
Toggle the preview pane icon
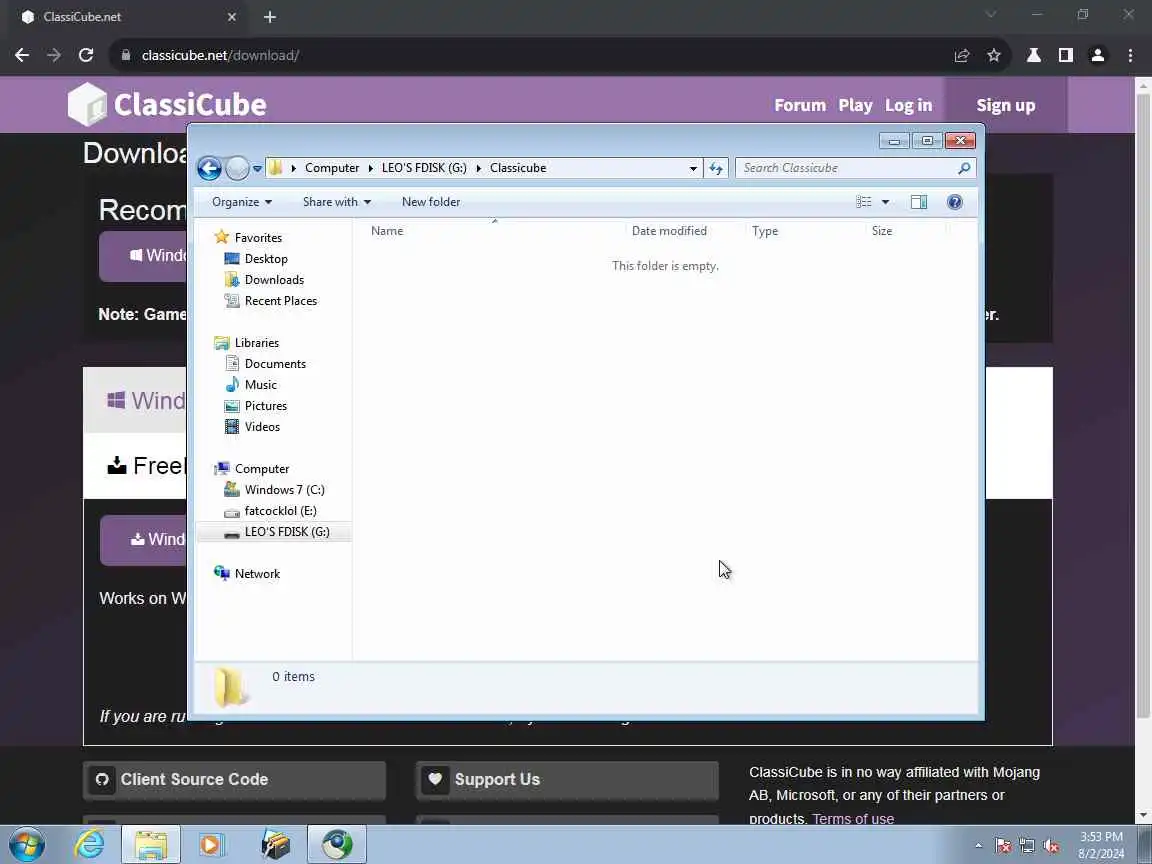click(x=918, y=202)
